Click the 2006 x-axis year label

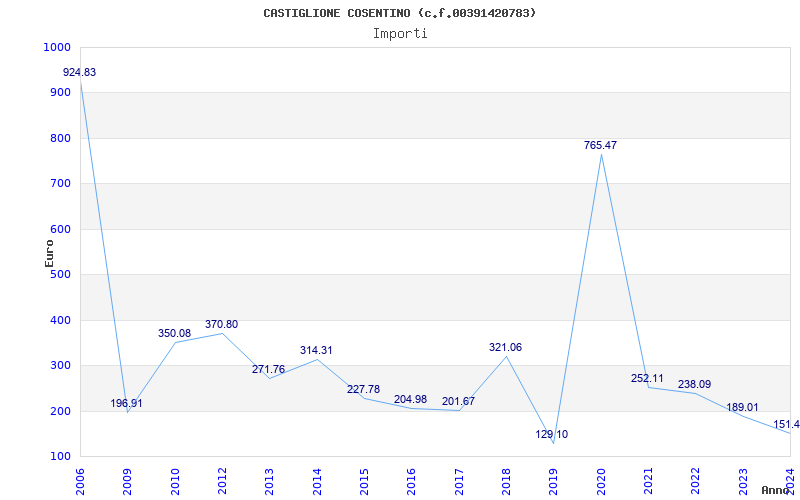tap(81, 482)
